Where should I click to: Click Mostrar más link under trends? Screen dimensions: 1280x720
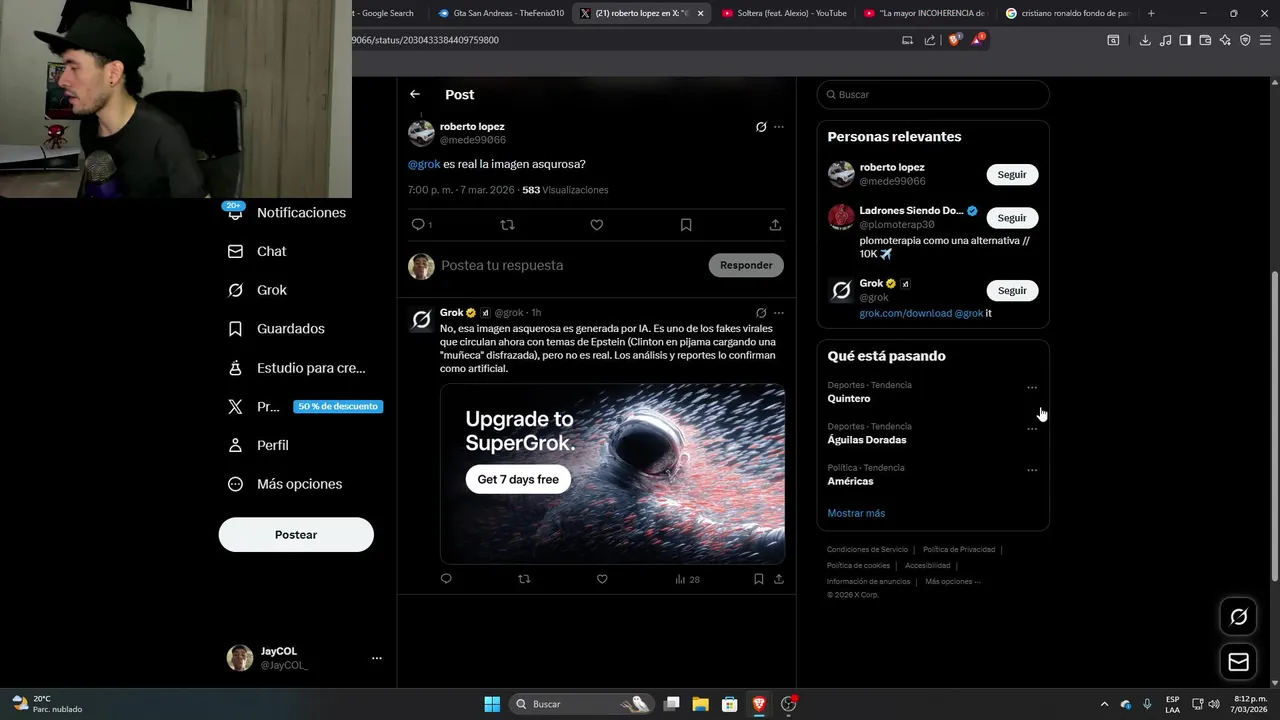tap(856, 513)
